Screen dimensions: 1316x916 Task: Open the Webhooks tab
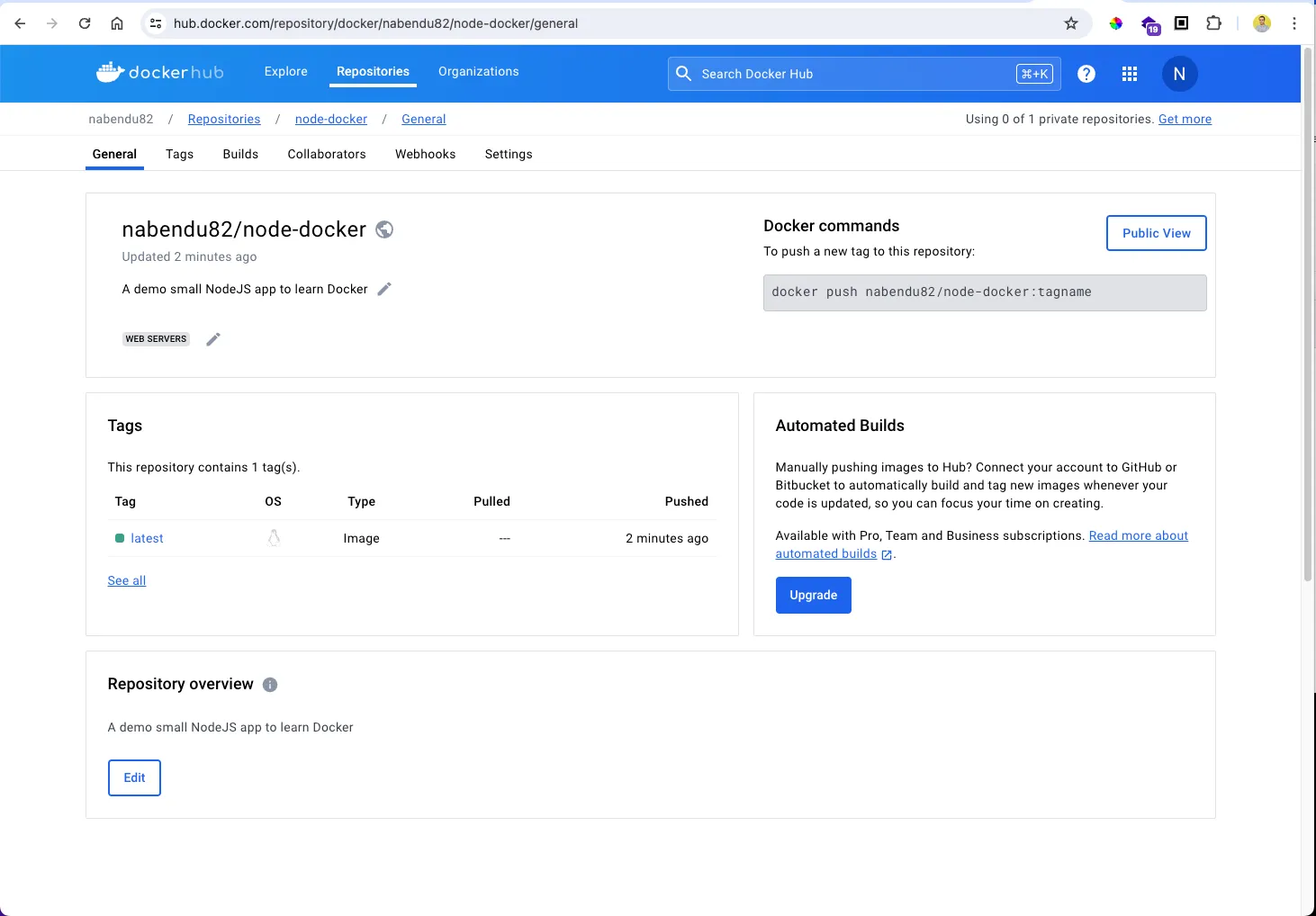(426, 154)
